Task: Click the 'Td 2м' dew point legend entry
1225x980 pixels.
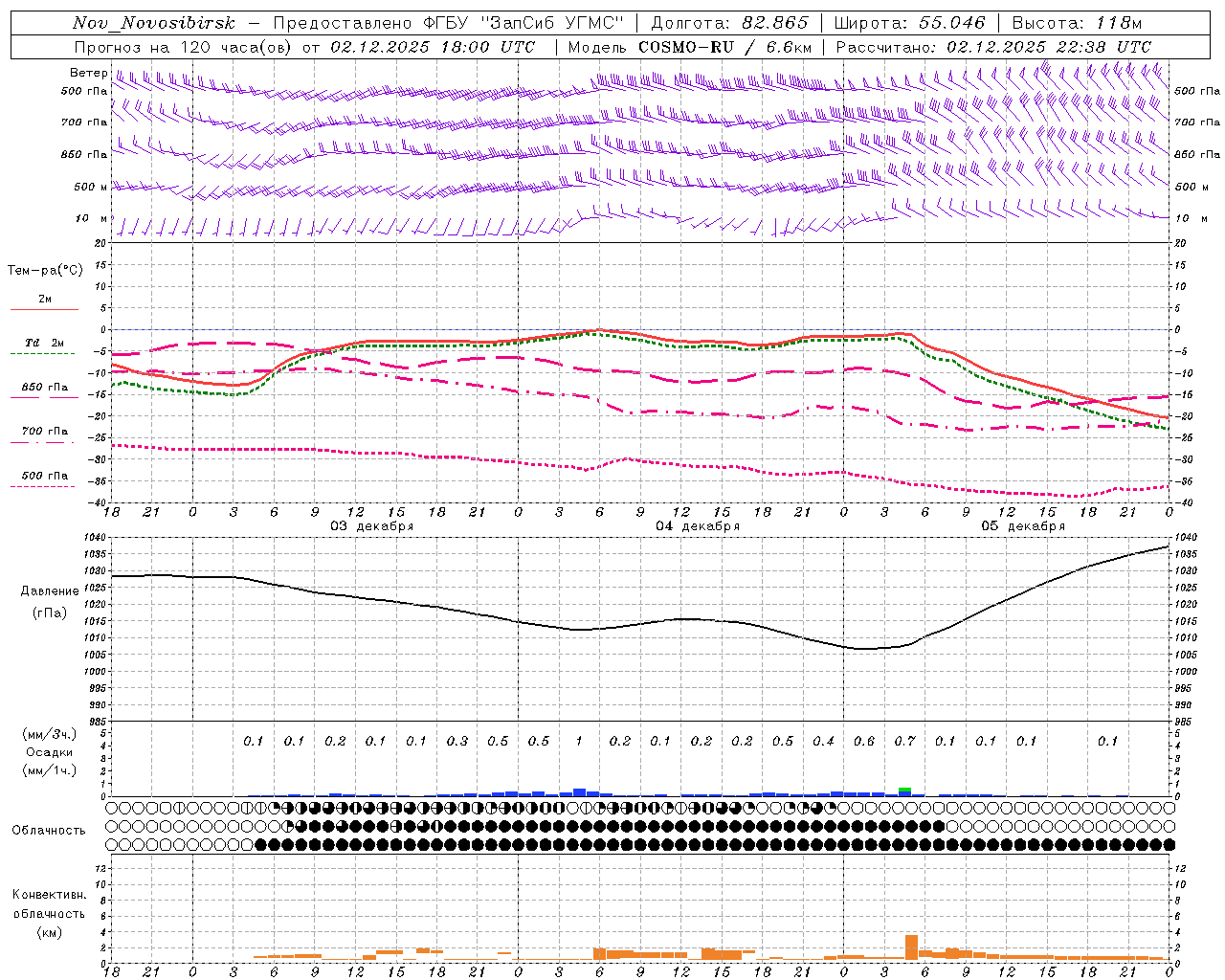Action: coord(45,343)
